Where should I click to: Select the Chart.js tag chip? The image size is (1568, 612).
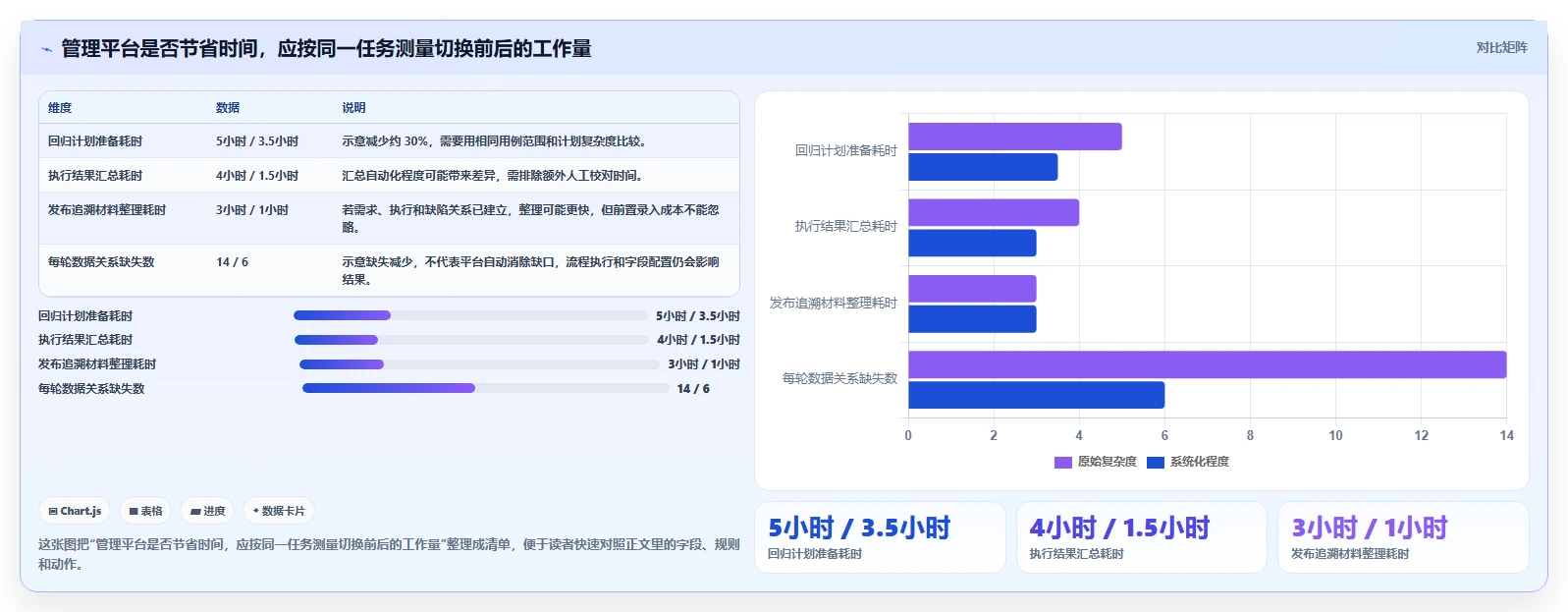point(75,511)
